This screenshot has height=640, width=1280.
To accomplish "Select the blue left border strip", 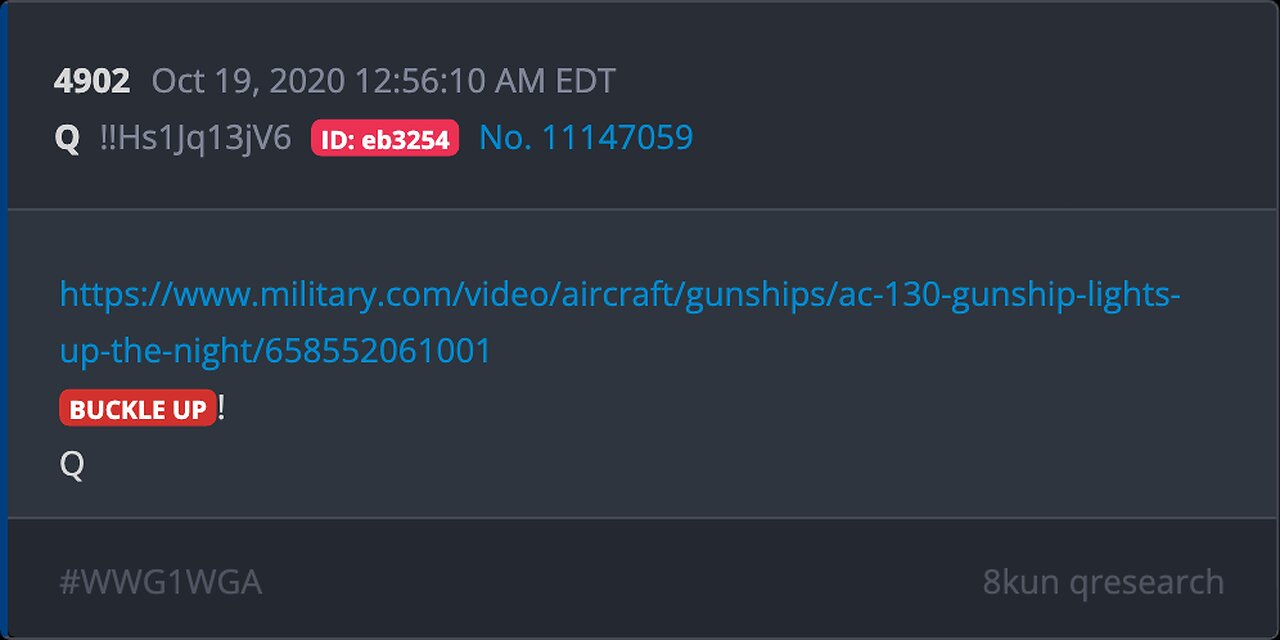I will [4, 320].
